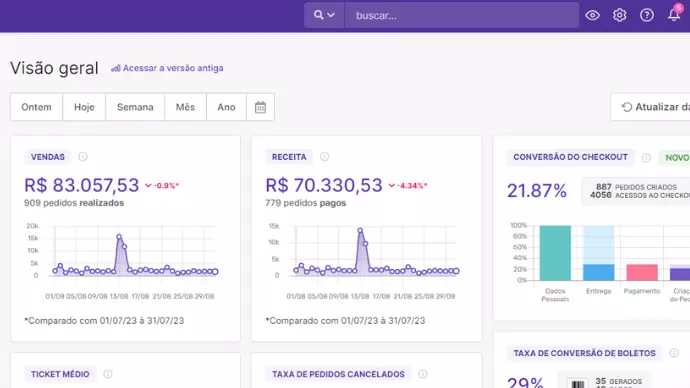The width and height of the screenshot is (690, 388).
Task: Select the Ontem period tab
Action: coord(36,107)
